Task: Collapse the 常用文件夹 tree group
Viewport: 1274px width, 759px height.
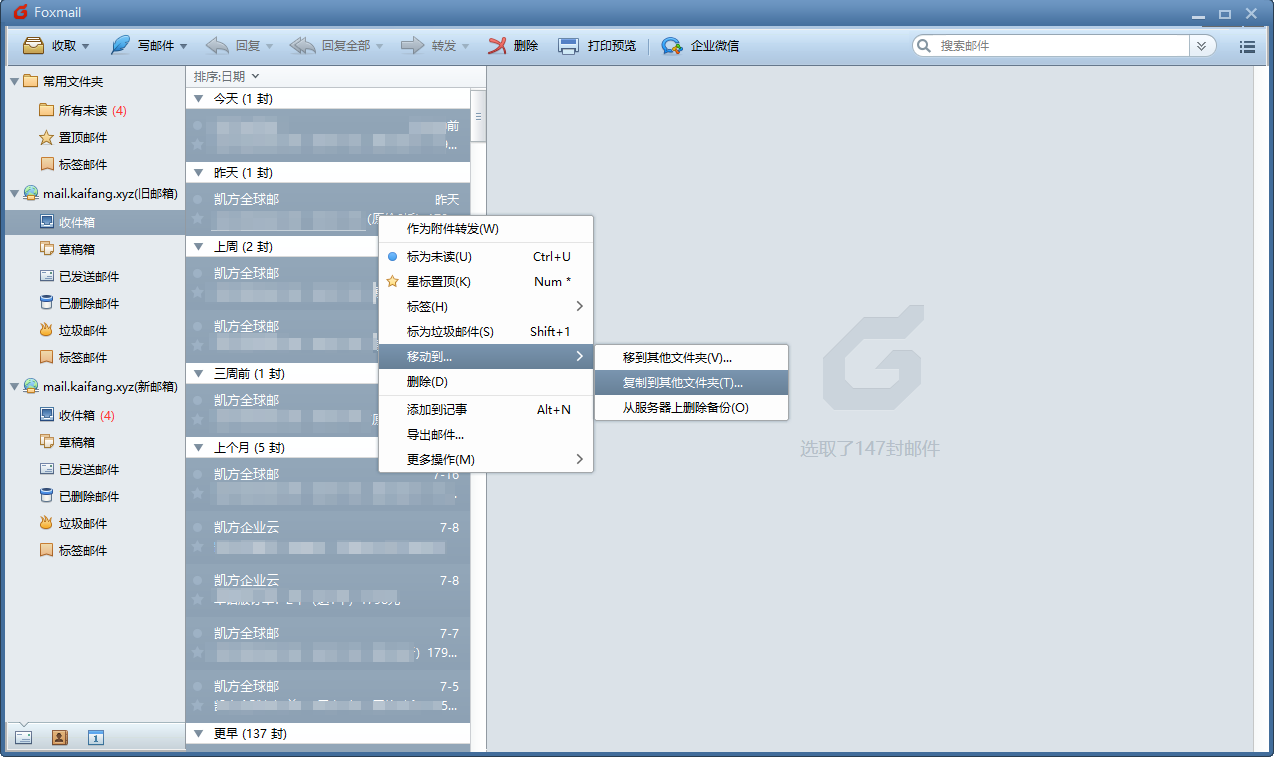Action: (14, 81)
